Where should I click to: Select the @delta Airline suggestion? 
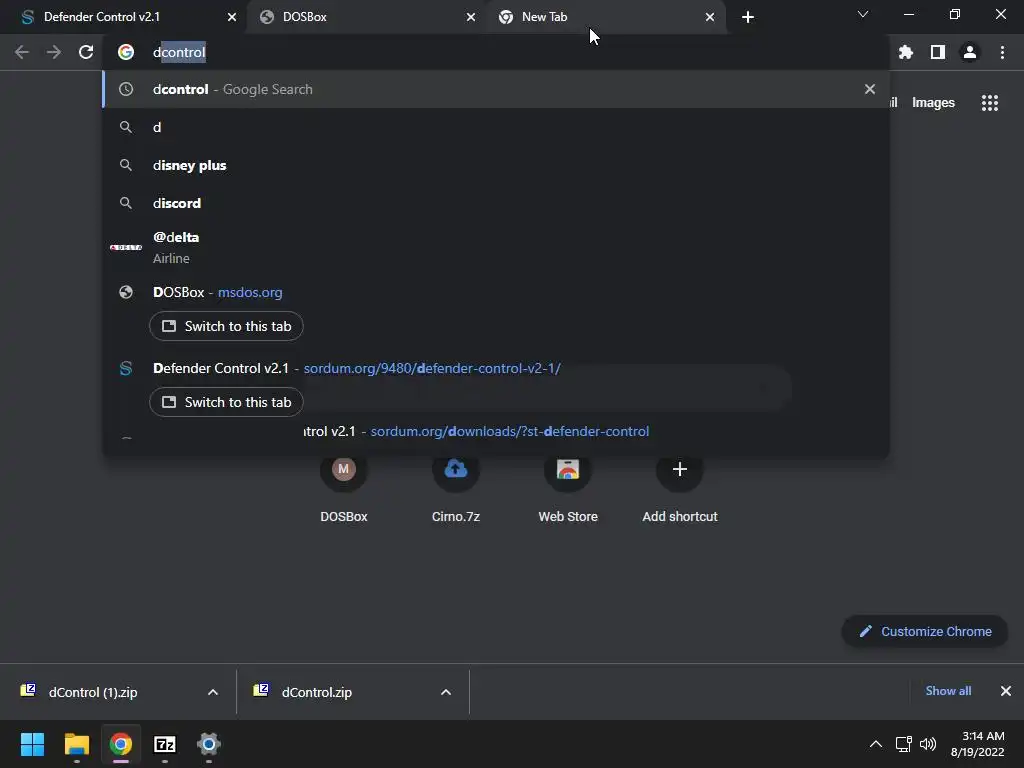pyautogui.click(x=496, y=248)
